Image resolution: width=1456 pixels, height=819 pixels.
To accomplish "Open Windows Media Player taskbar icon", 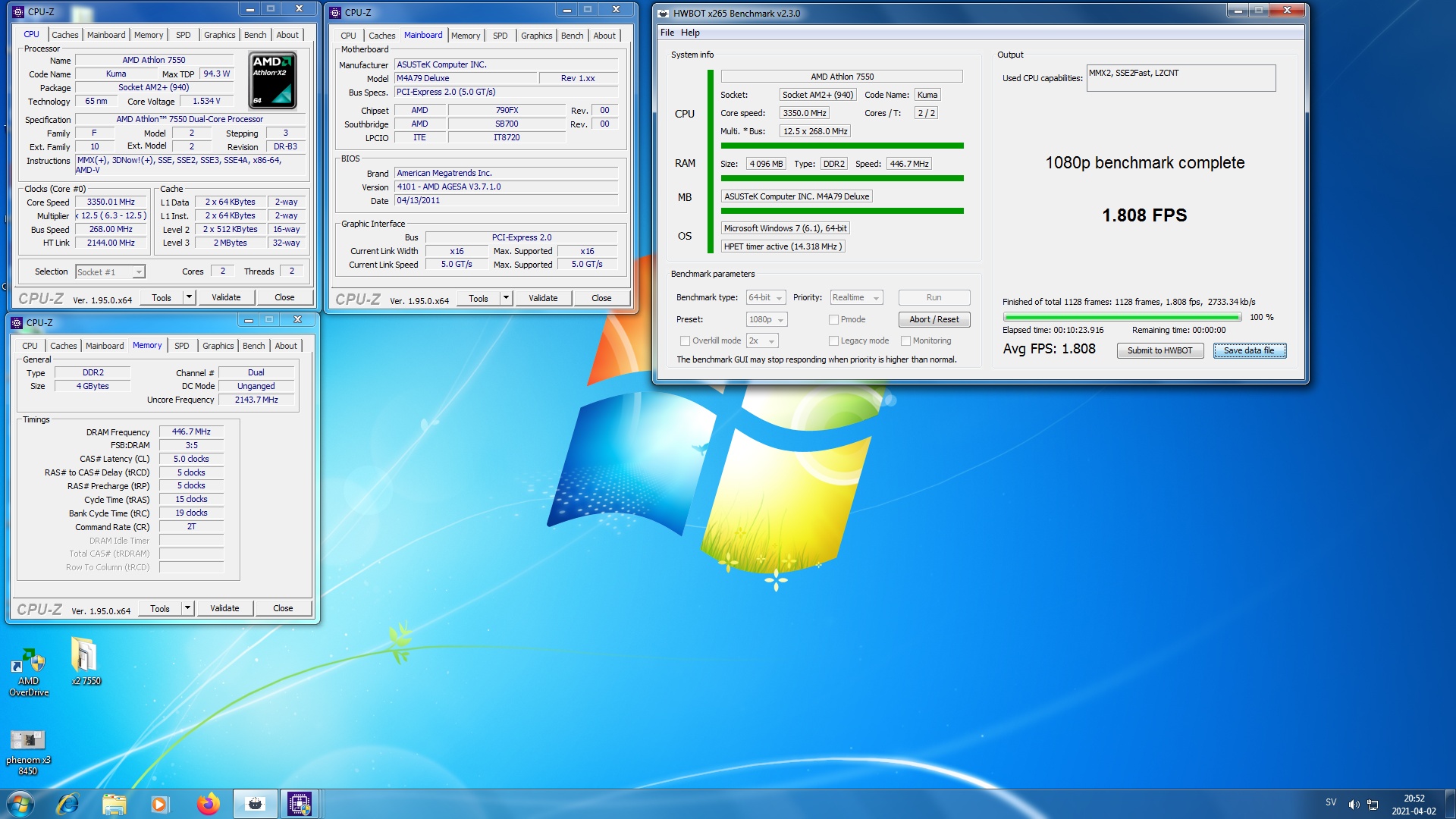I will pyautogui.click(x=159, y=804).
